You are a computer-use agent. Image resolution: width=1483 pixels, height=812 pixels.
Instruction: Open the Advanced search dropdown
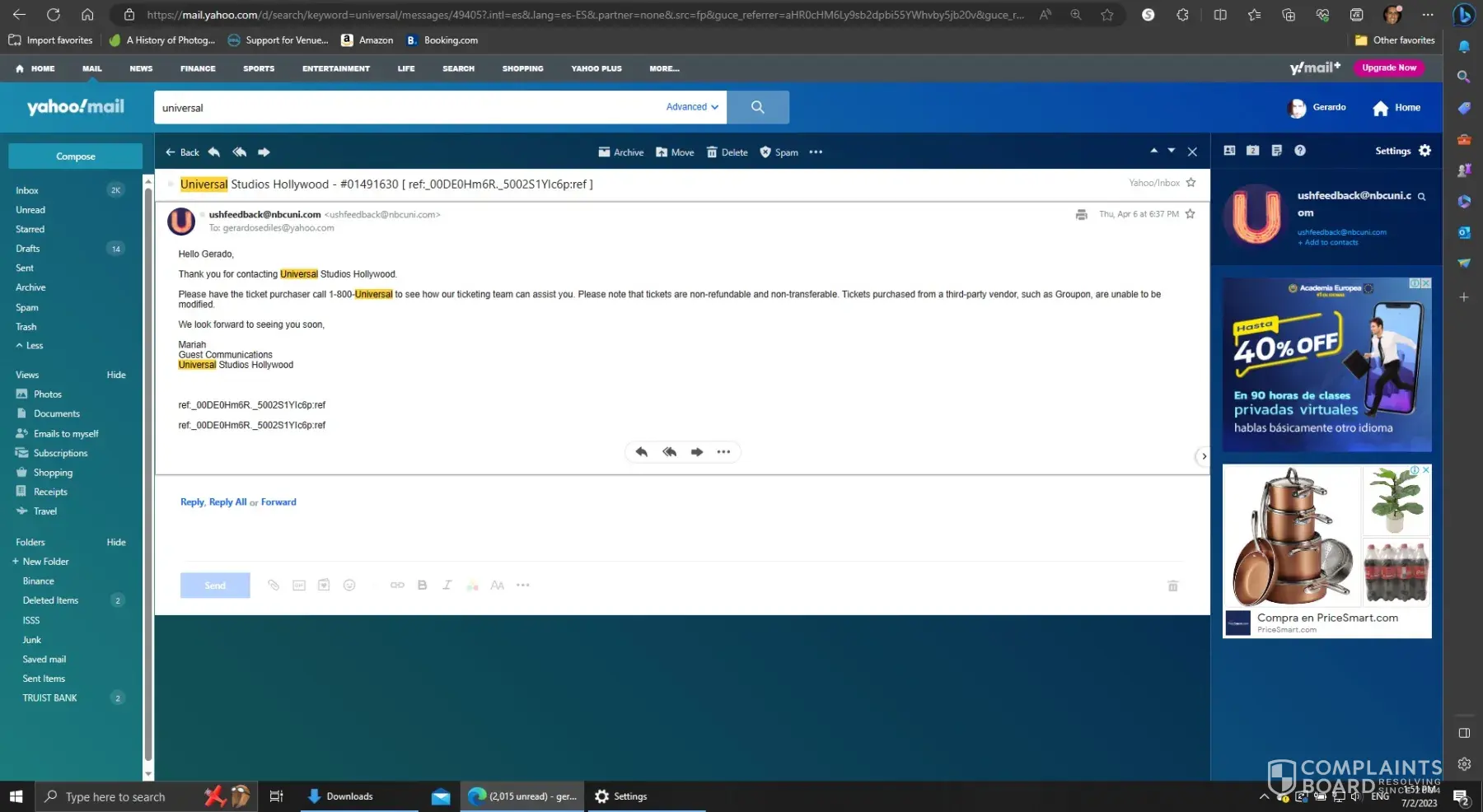pyautogui.click(x=692, y=107)
